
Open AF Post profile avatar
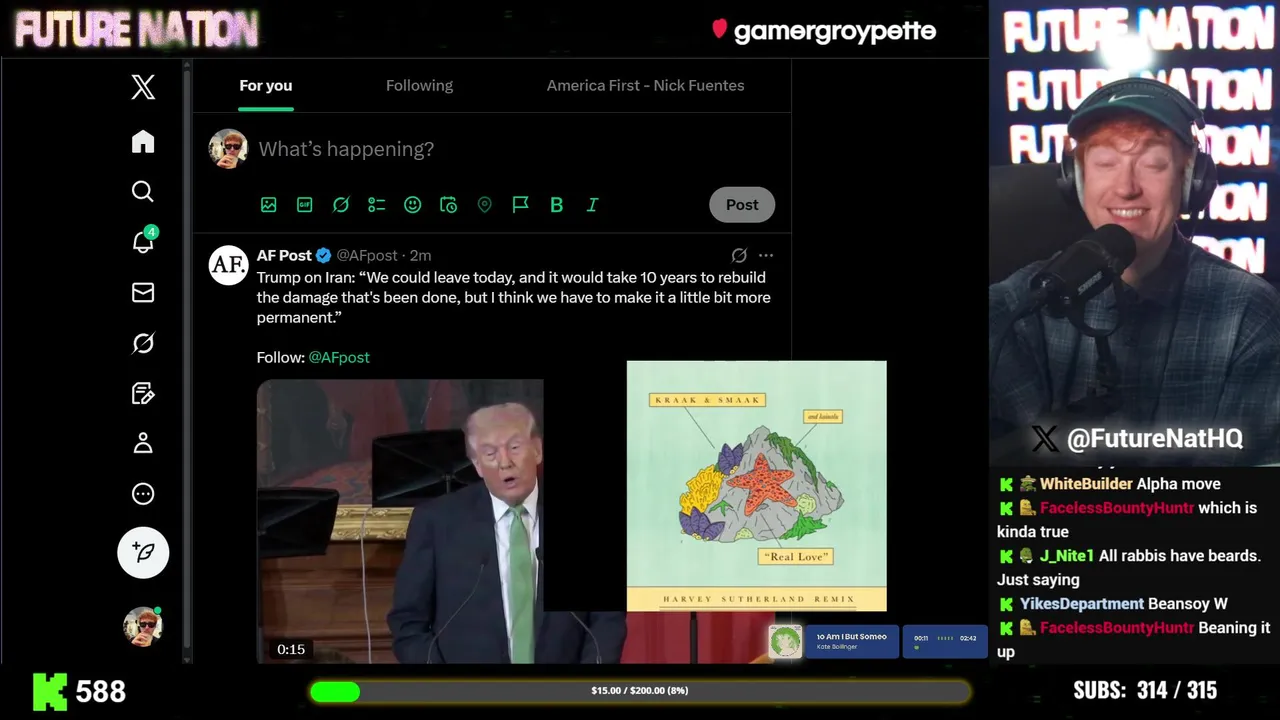click(228, 265)
